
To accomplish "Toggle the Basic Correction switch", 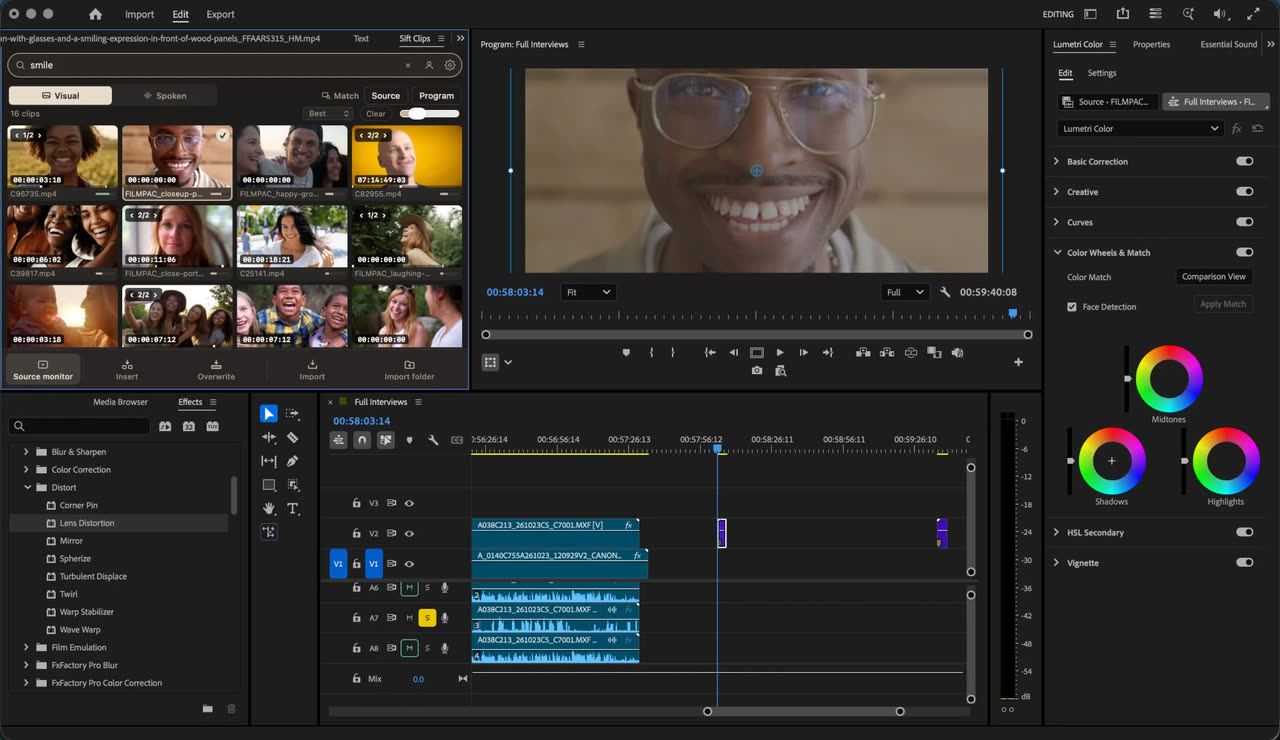I will tap(1244, 161).
